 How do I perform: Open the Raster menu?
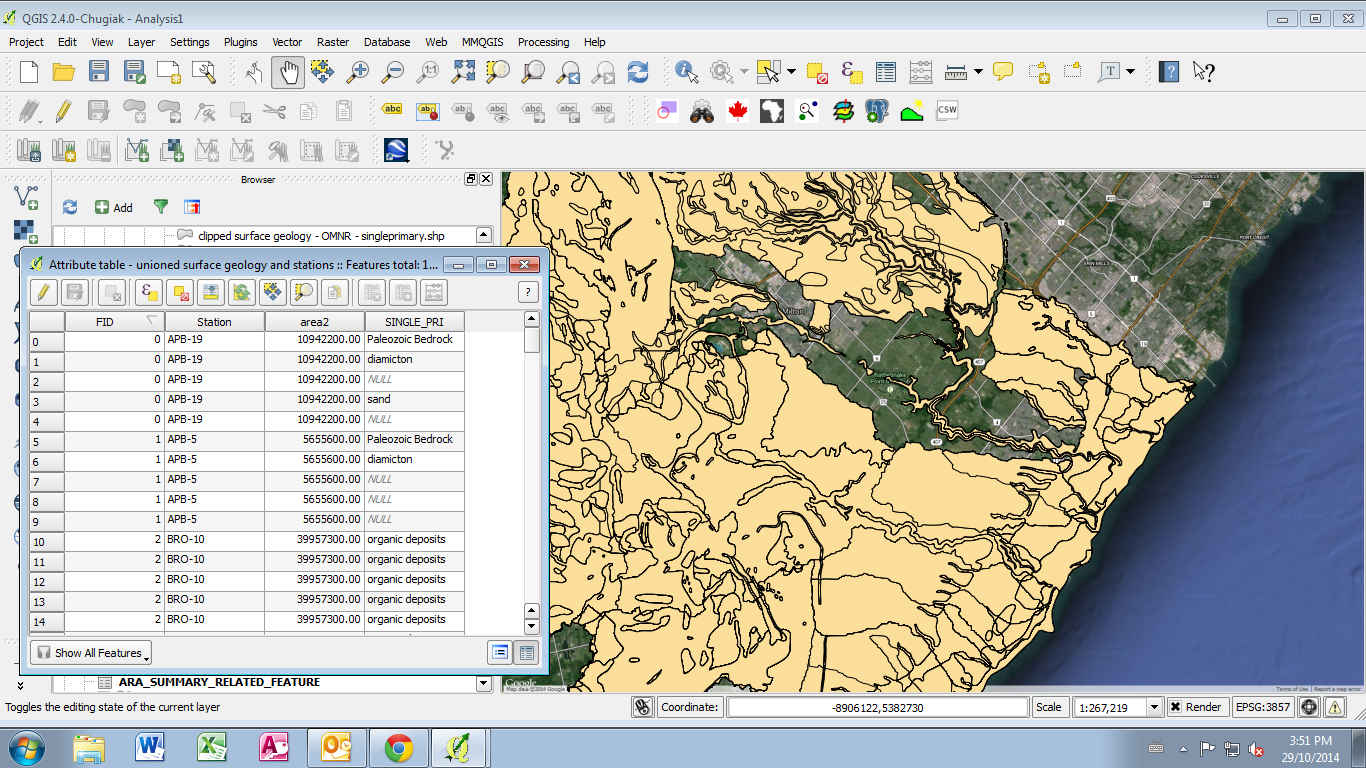(333, 42)
